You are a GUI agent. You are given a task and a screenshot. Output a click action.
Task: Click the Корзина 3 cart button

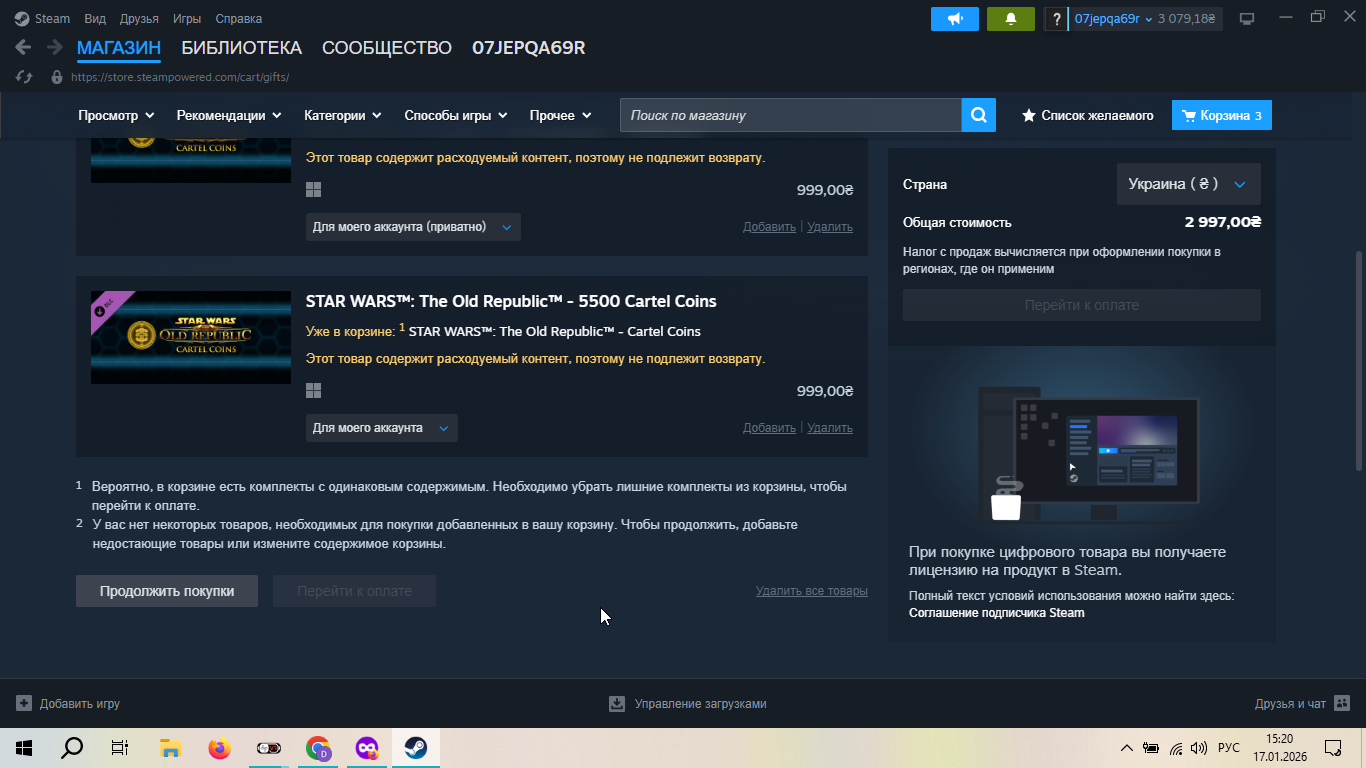tap(1222, 116)
